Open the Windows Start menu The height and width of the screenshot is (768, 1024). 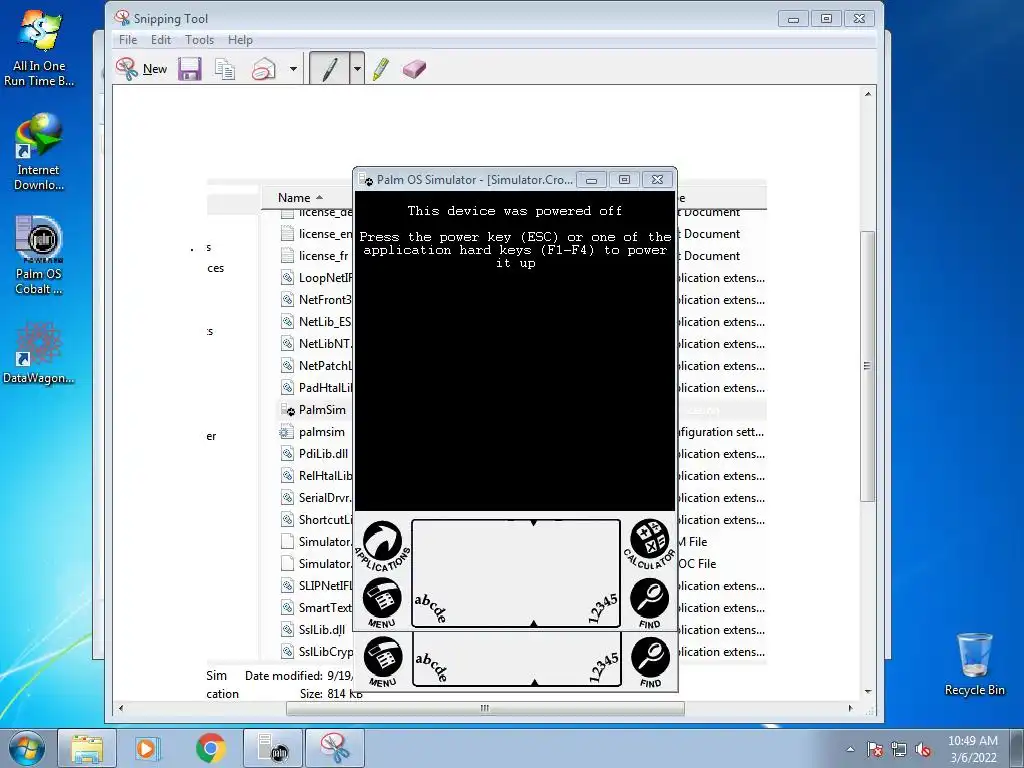(x=26, y=748)
